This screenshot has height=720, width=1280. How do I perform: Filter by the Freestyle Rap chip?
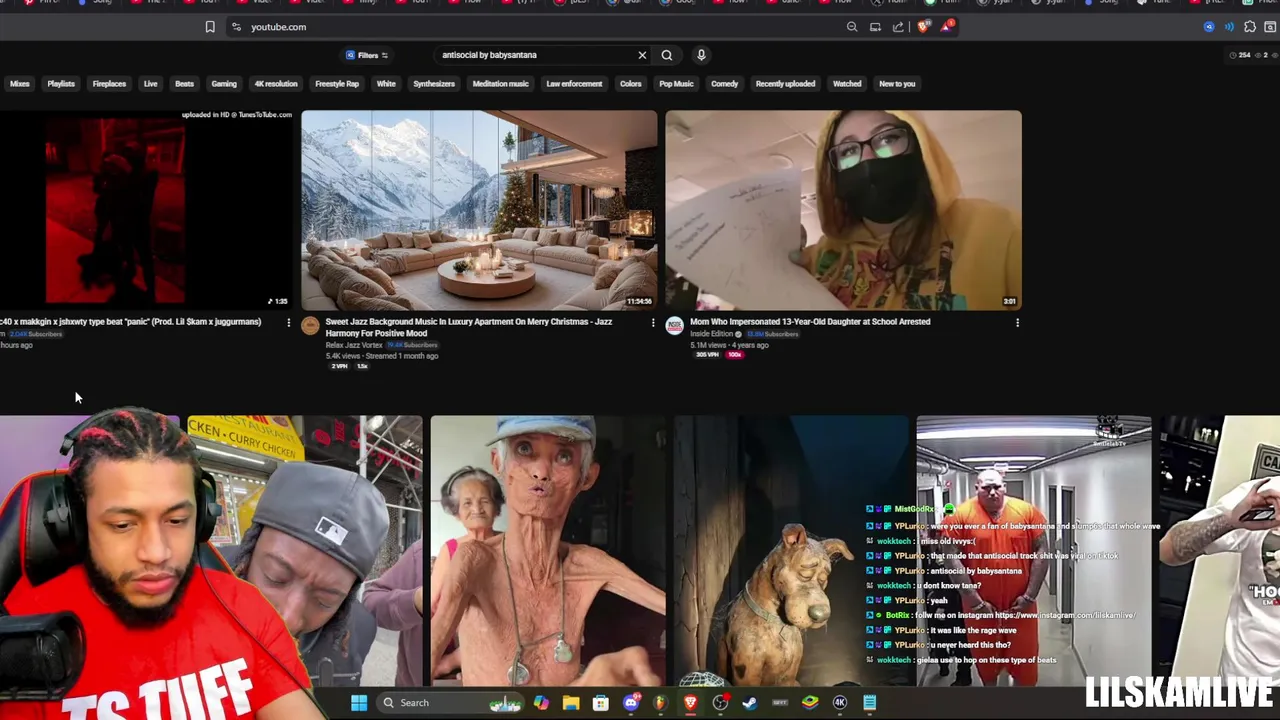click(337, 84)
